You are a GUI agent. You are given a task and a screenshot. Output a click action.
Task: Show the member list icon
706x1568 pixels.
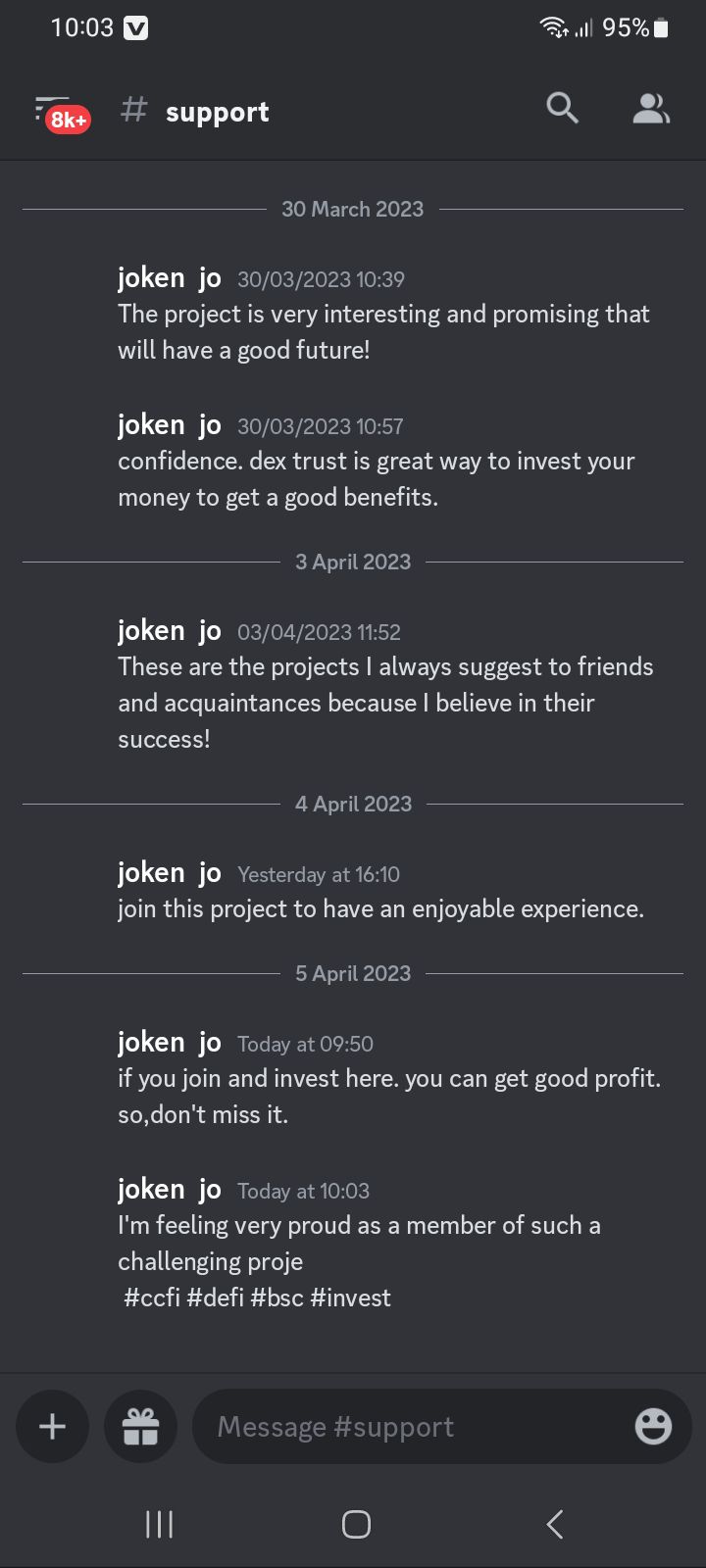(x=651, y=109)
